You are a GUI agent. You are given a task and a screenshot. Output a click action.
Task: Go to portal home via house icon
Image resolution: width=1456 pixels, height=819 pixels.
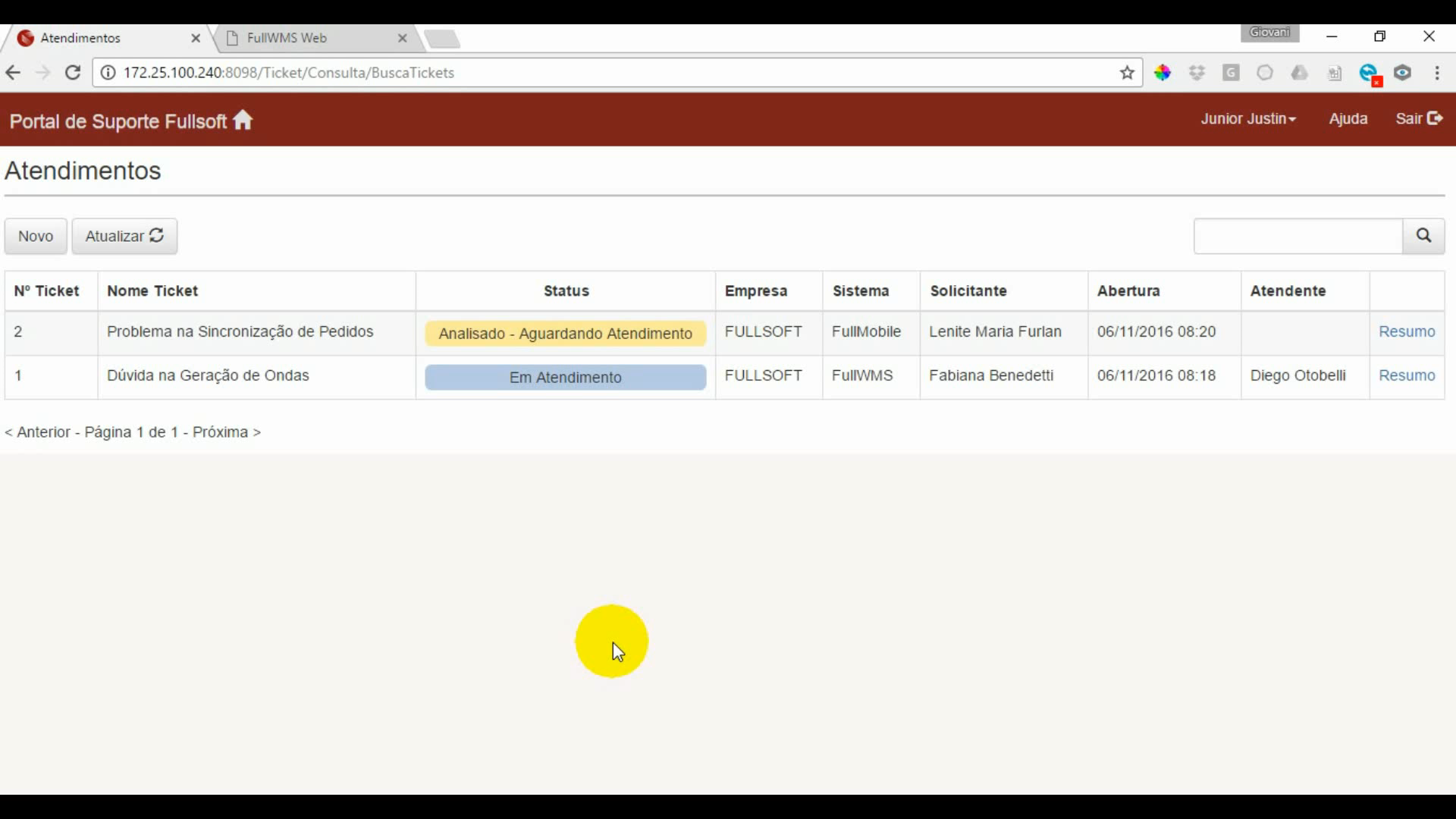click(243, 121)
